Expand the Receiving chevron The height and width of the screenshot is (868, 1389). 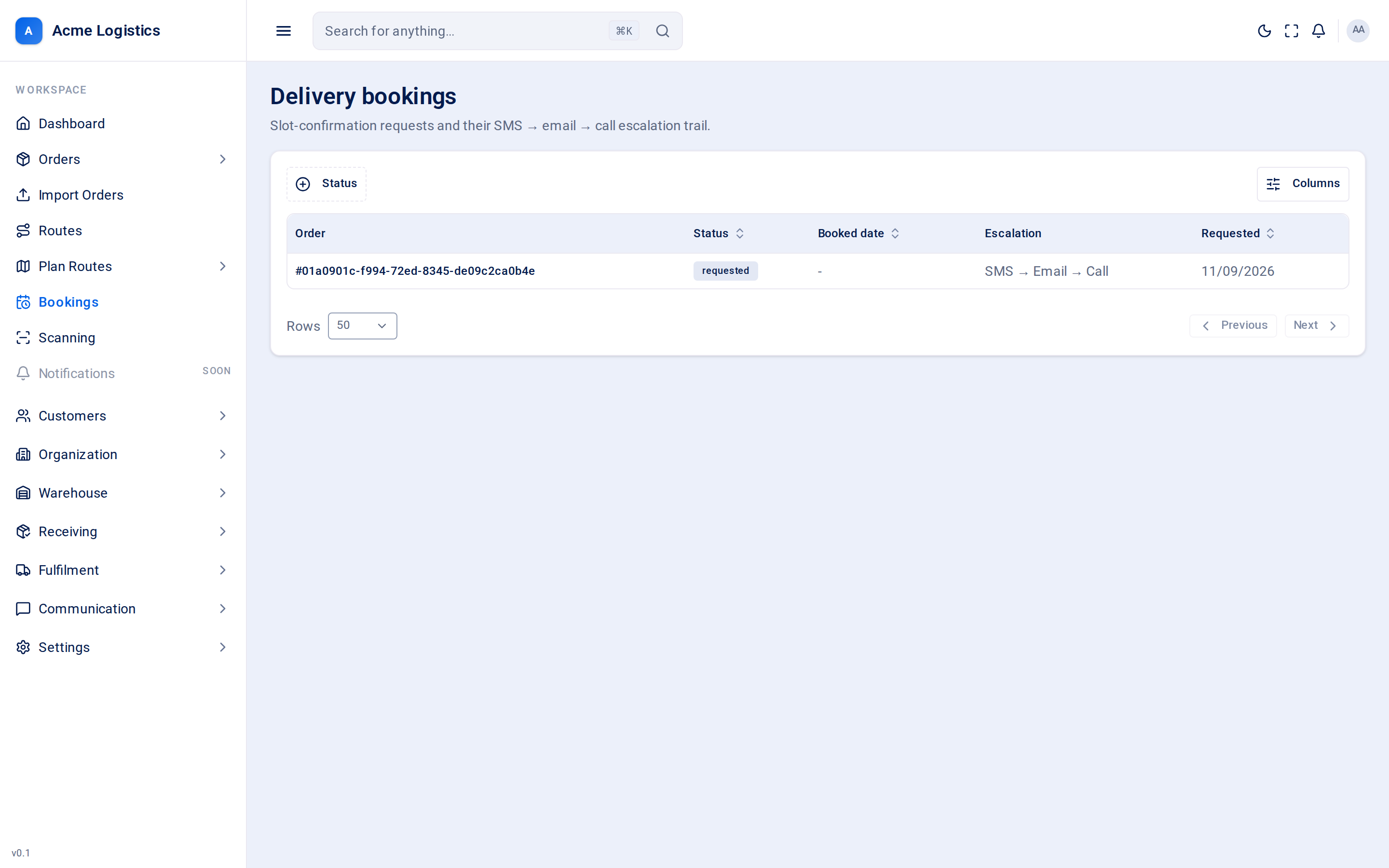pos(223,531)
